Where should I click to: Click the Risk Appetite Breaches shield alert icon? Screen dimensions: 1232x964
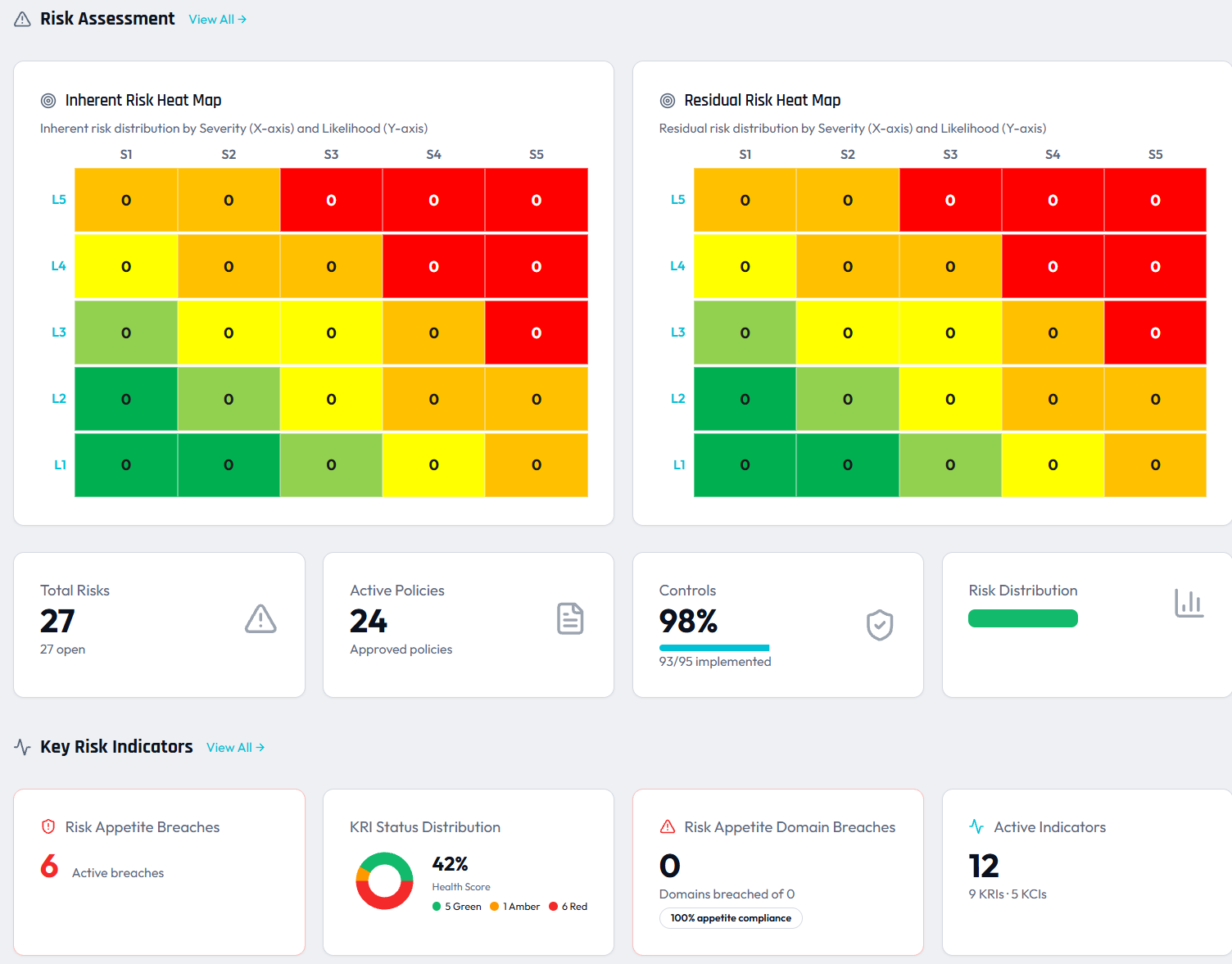(x=48, y=827)
